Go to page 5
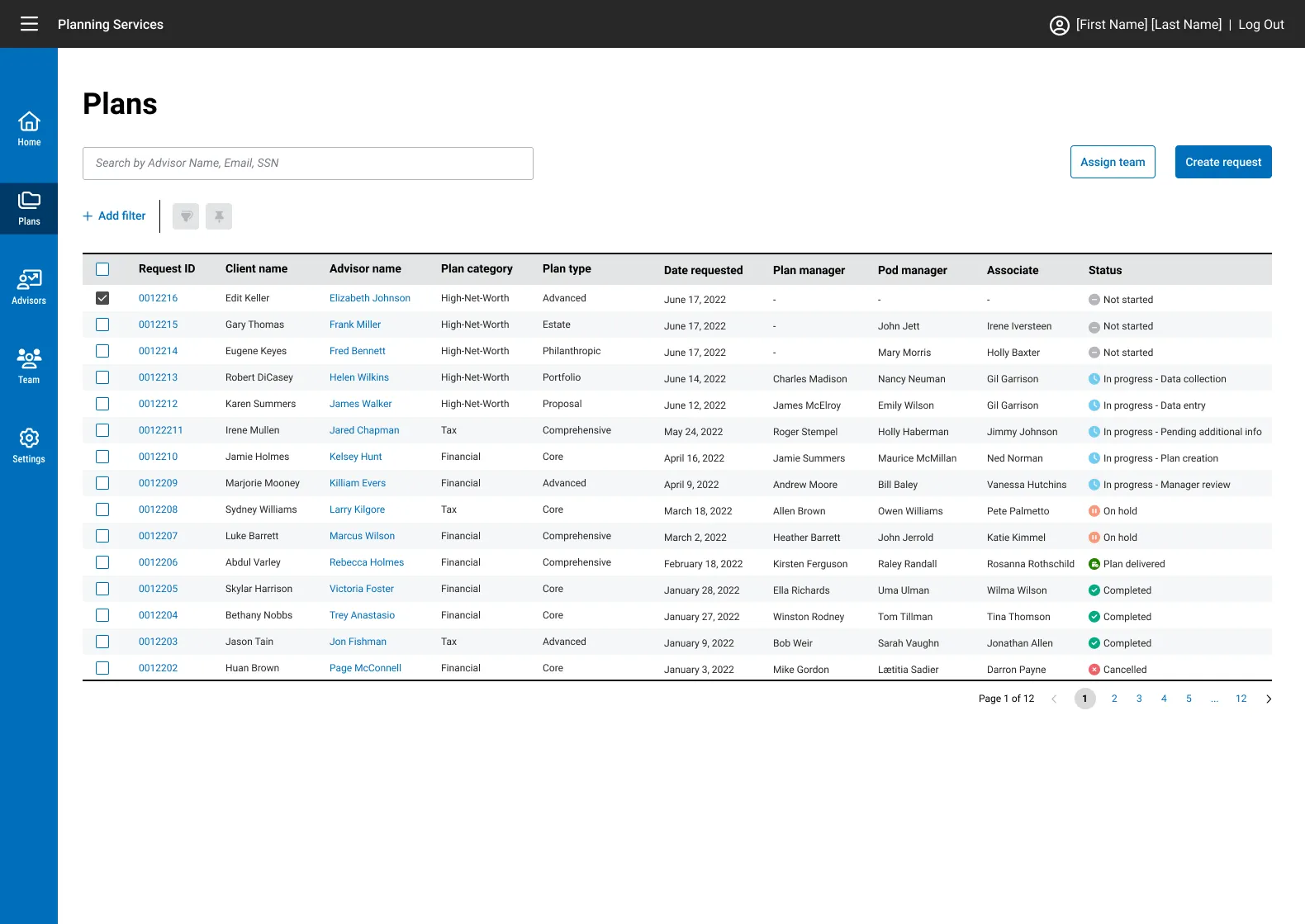 click(x=1189, y=699)
